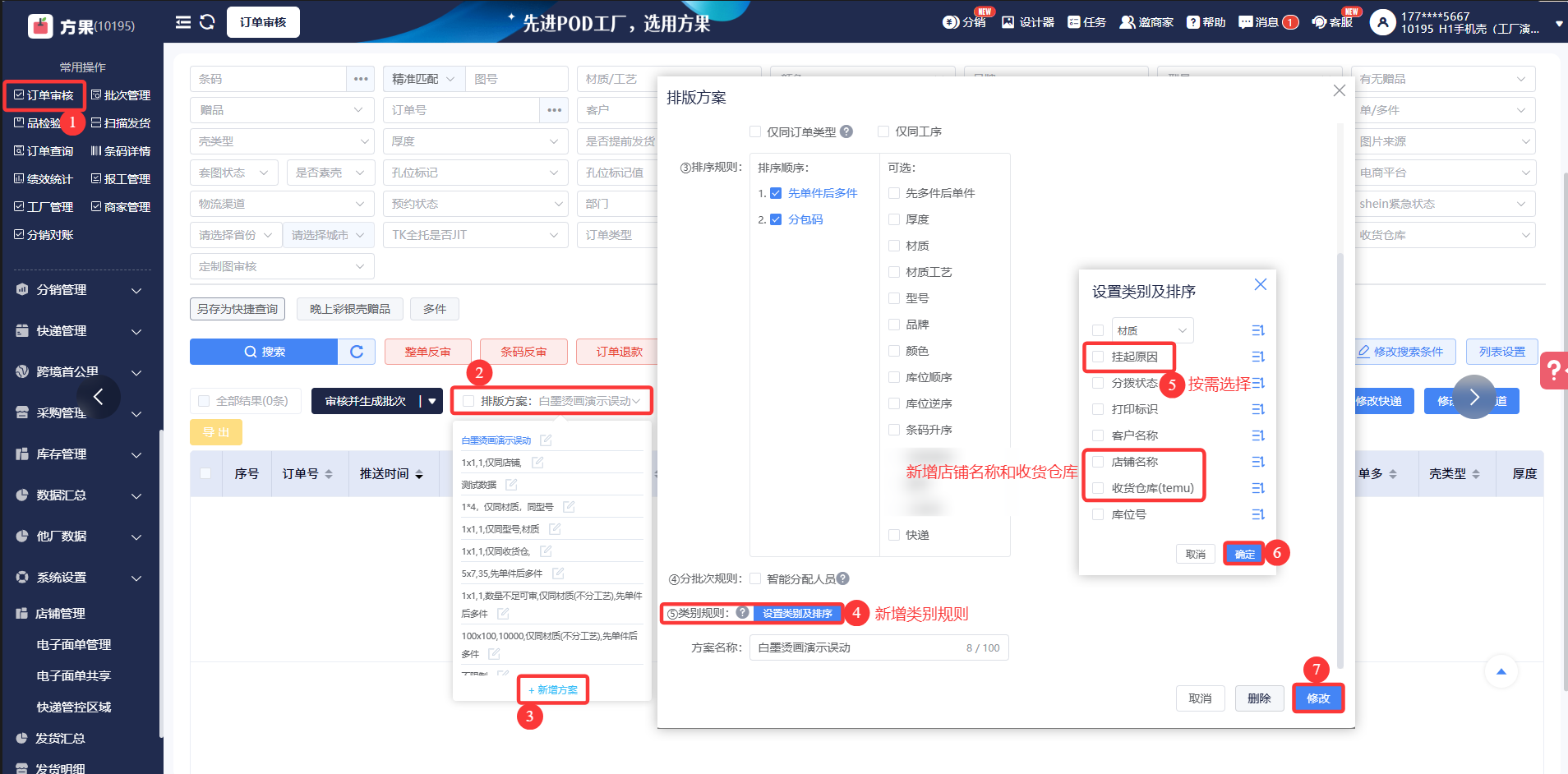
Task: Edit the 测试数据 scheme via its pencil icon
Action: pyautogui.click(x=511, y=485)
